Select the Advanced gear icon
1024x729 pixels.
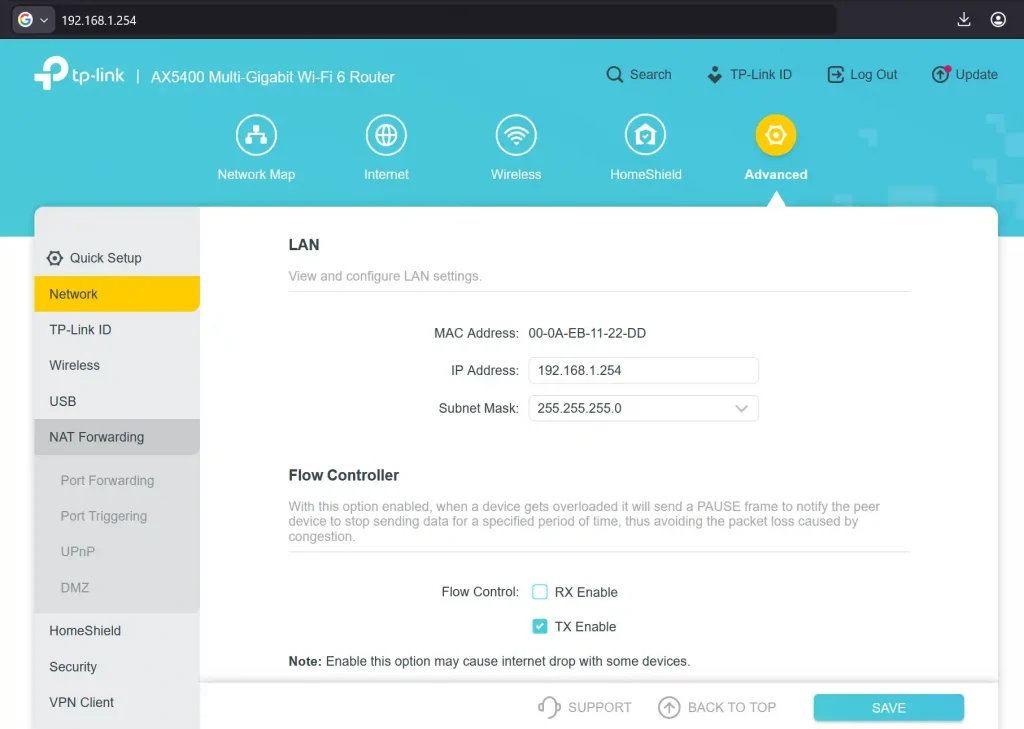[776, 134]
